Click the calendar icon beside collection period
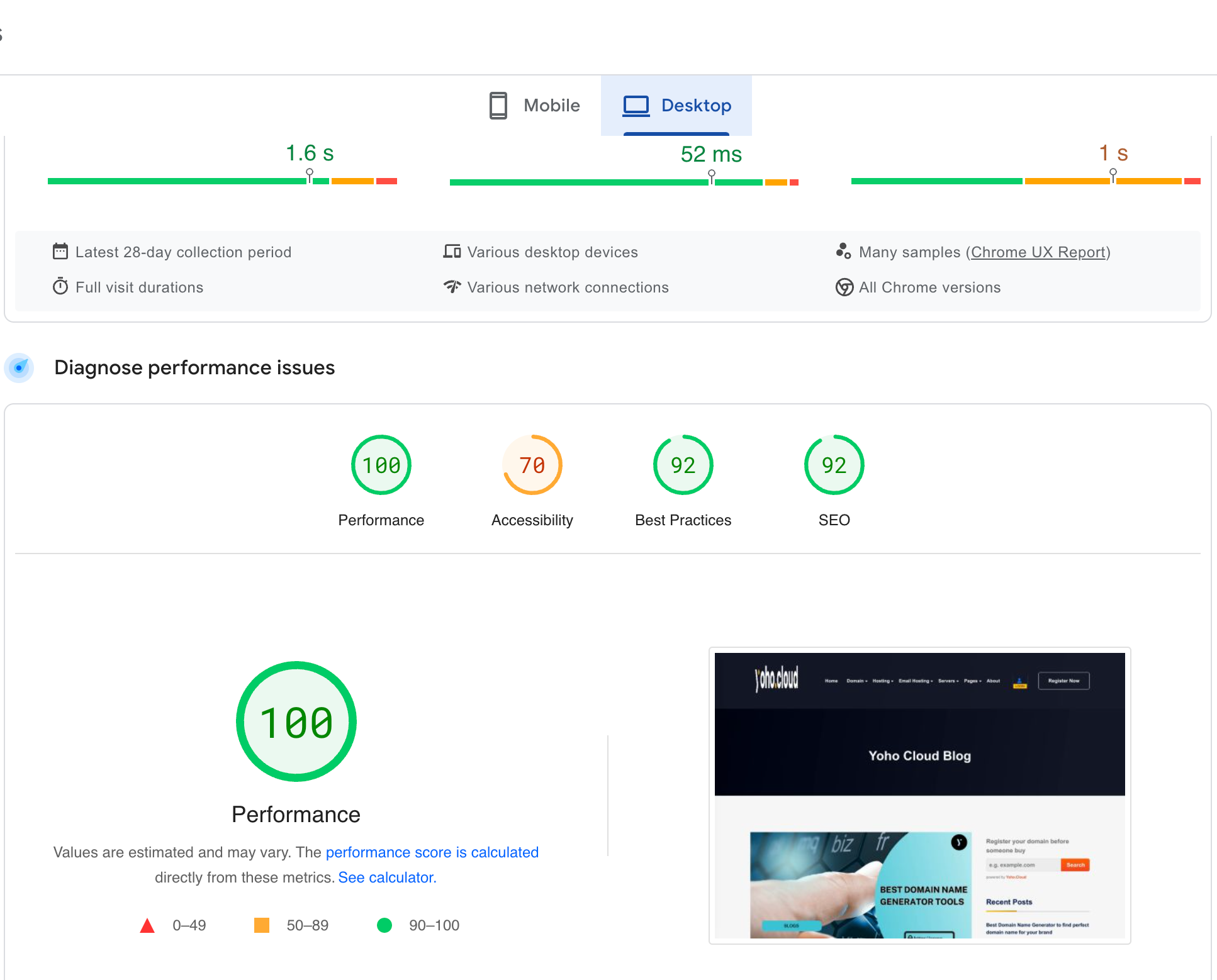The image size is (1217, 980). [x=60, y=252]
